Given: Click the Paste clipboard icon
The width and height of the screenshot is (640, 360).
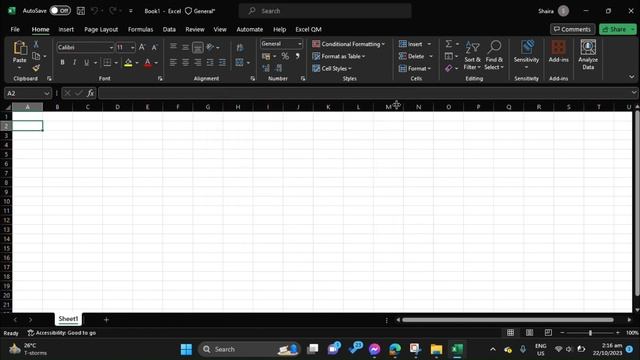Looking at the screenshot, I should (x=19, y=48).
